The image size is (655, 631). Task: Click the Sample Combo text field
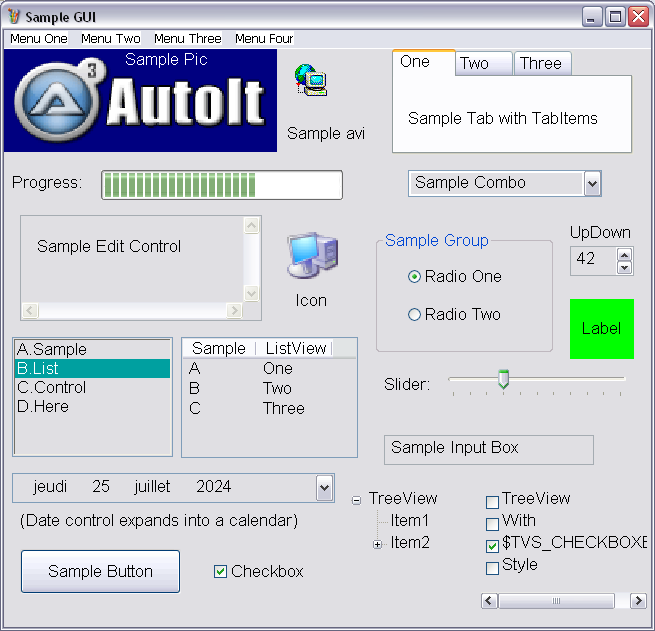[x=496, y=183]
